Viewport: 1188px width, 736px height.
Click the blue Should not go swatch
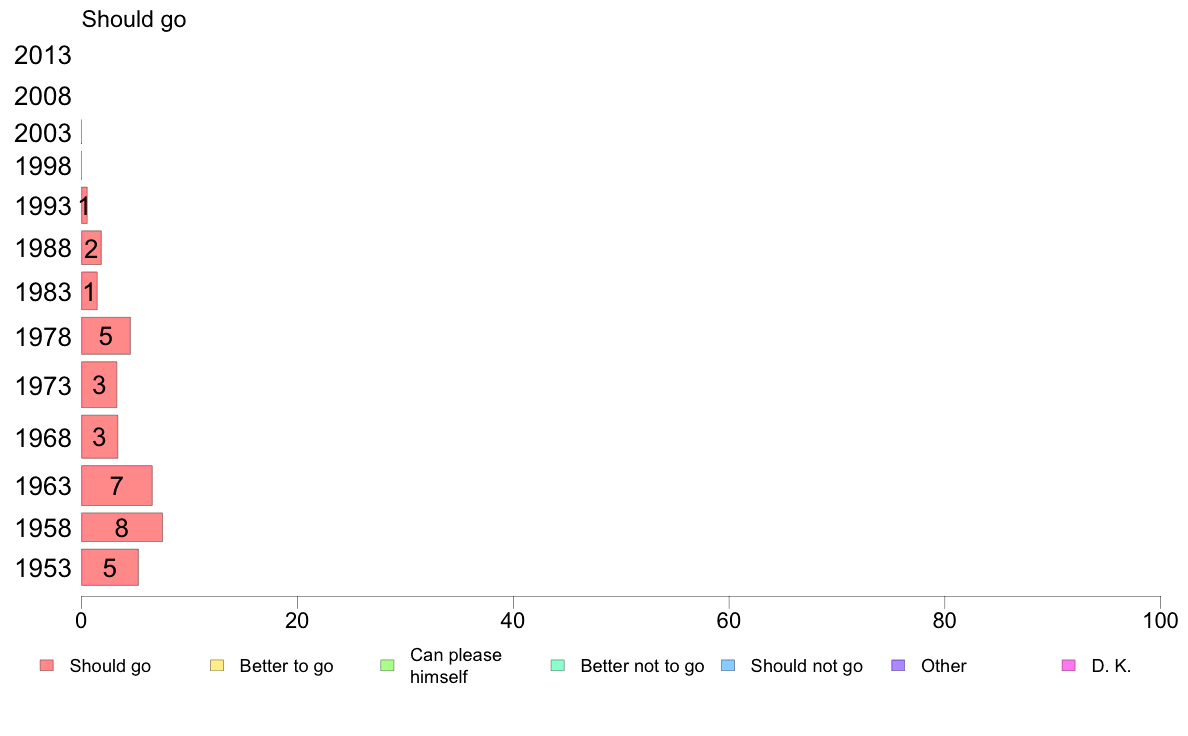point(728,666)
